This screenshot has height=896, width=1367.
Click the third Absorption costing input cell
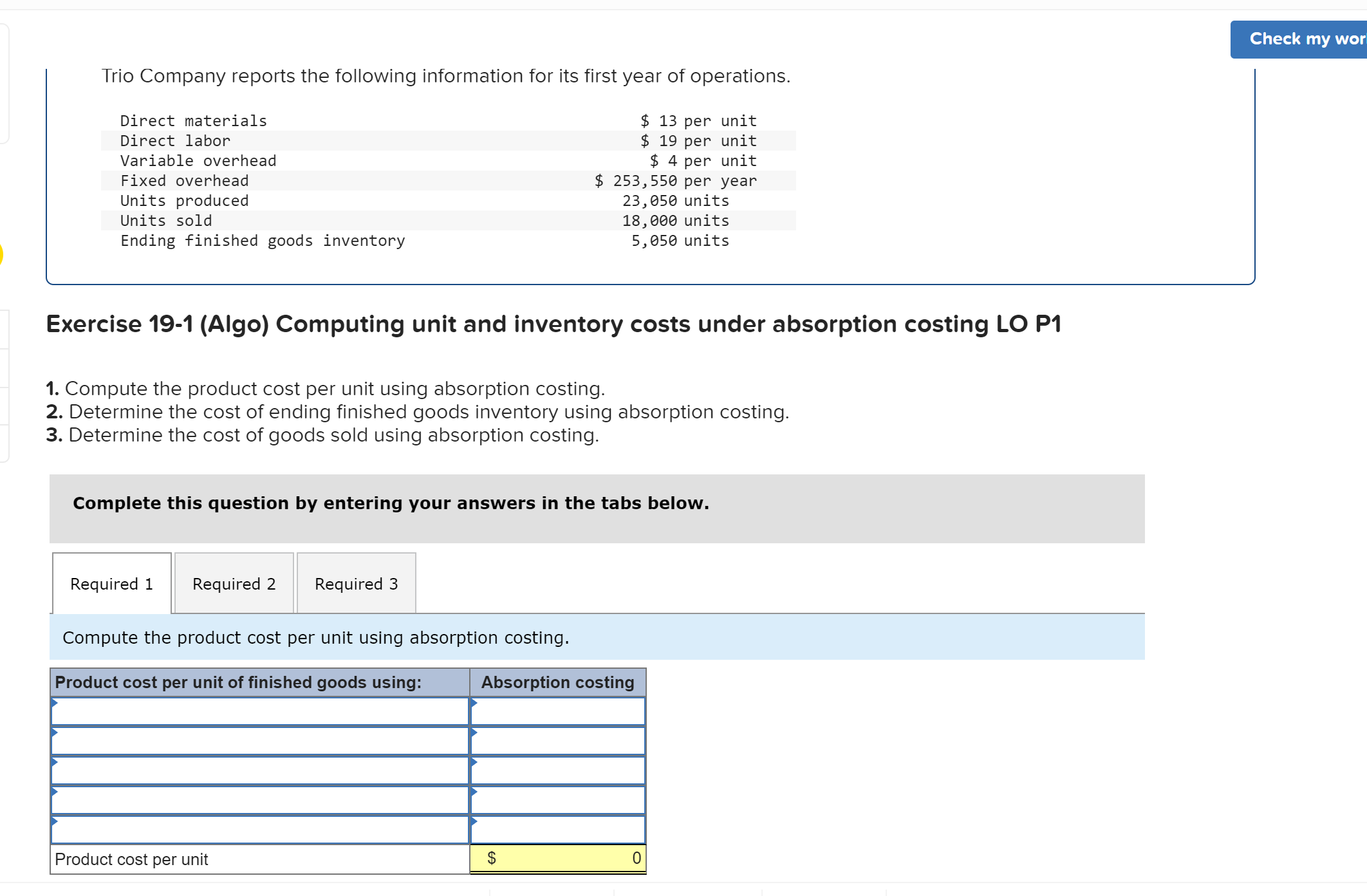click(557, 770)
